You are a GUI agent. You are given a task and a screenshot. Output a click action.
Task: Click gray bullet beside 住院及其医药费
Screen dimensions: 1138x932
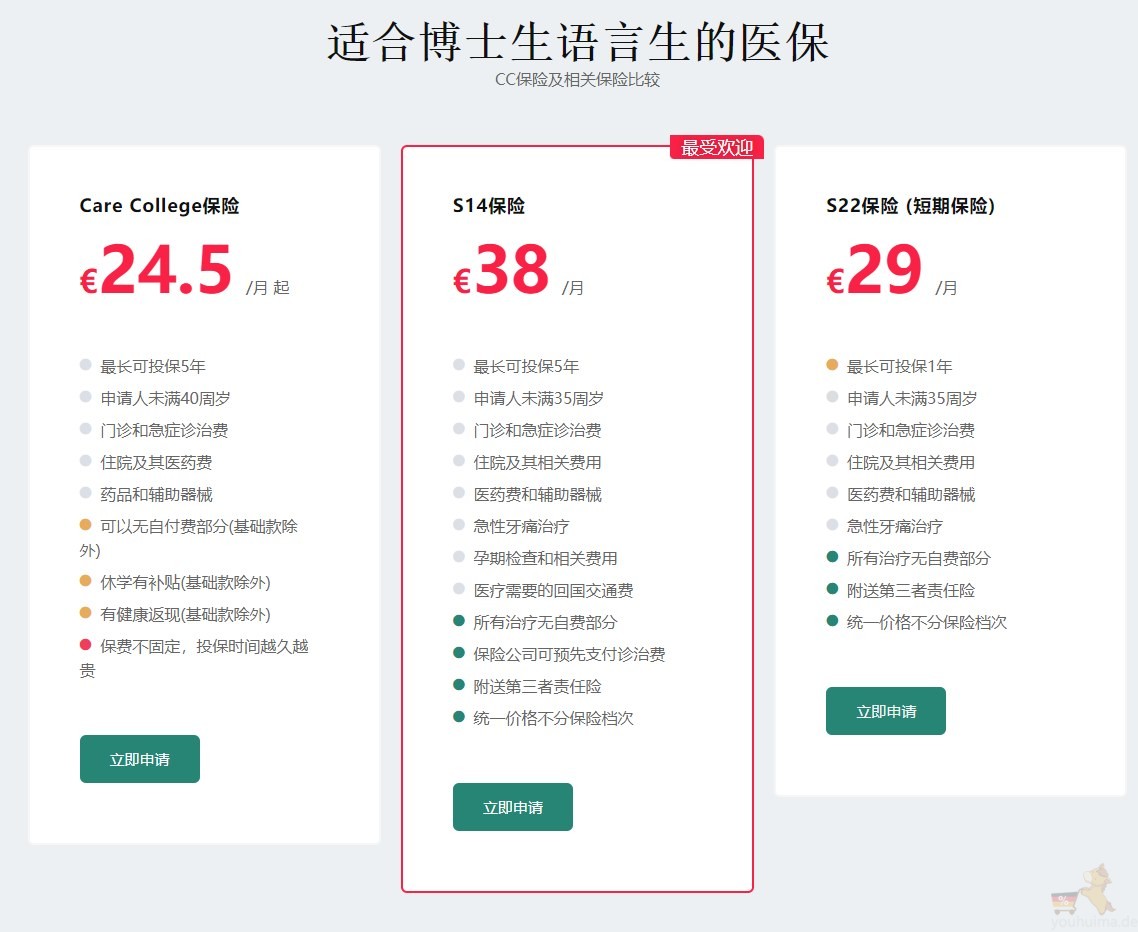pos(86,460)
